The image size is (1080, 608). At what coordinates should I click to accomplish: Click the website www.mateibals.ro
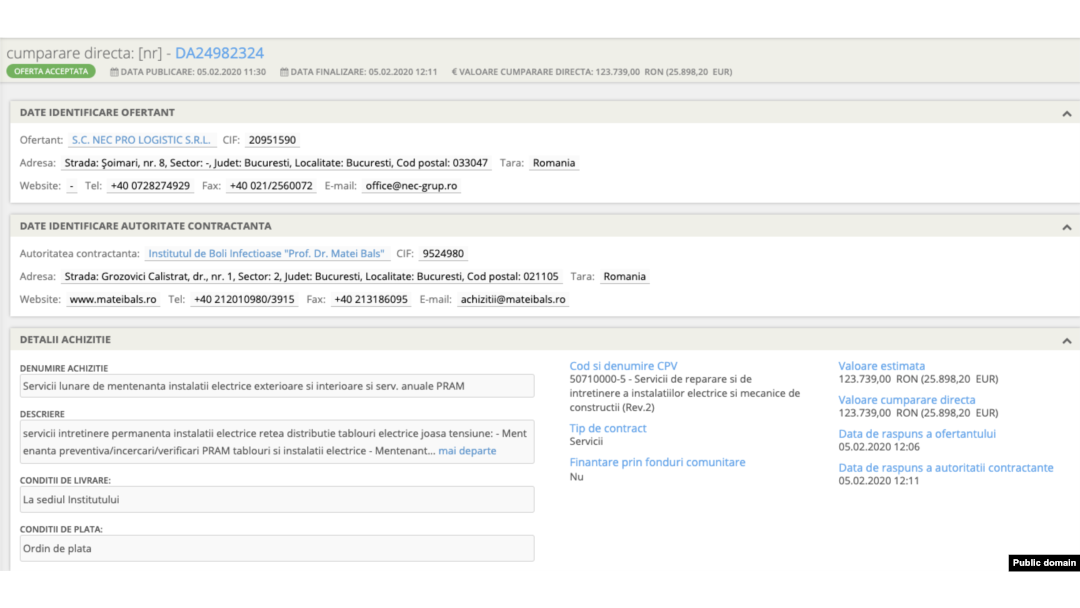113,300
